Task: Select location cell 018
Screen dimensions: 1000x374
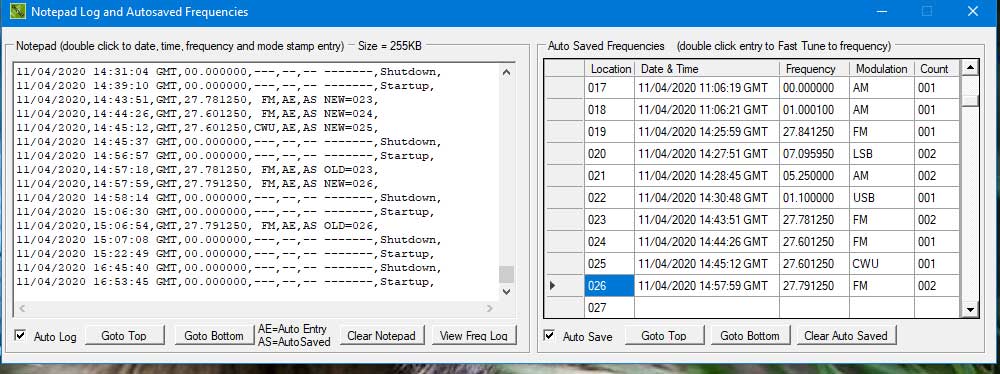Action: [610, 110]
